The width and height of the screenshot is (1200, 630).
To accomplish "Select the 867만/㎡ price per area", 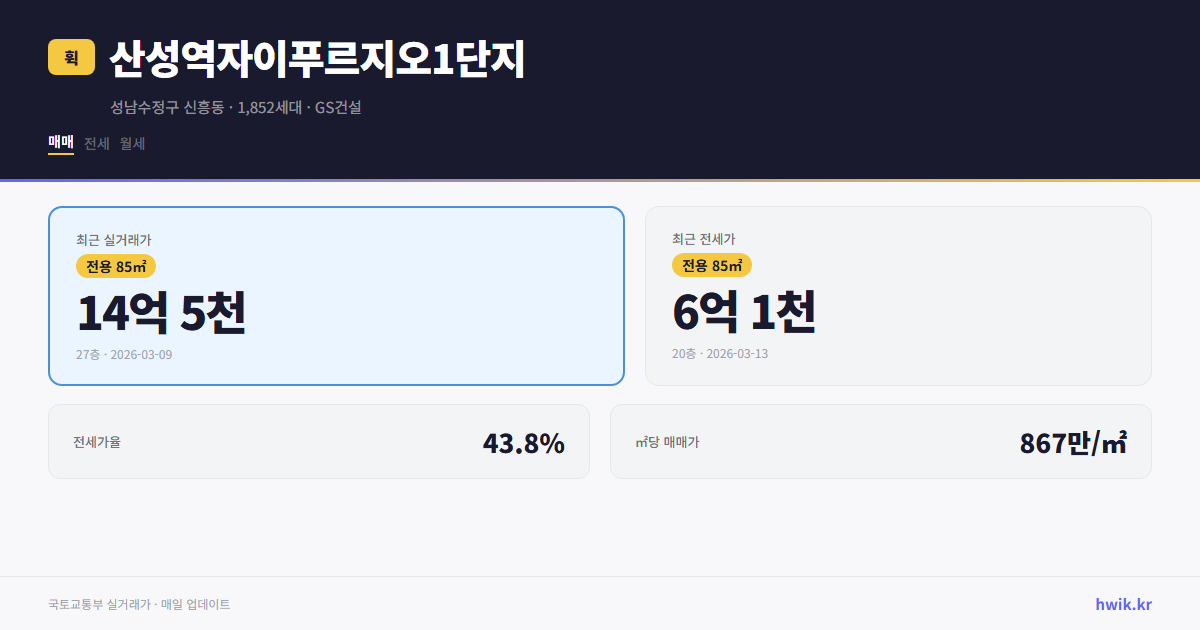I will tap(1073, 441).
